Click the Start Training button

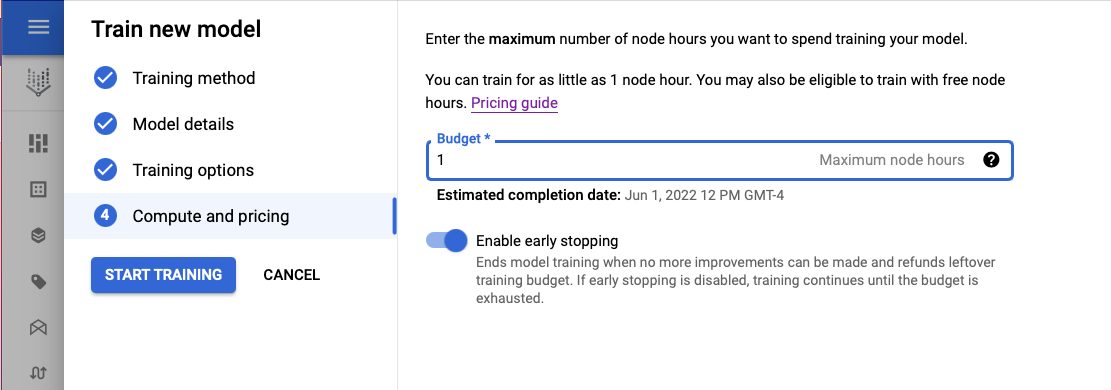coord(163,274)
